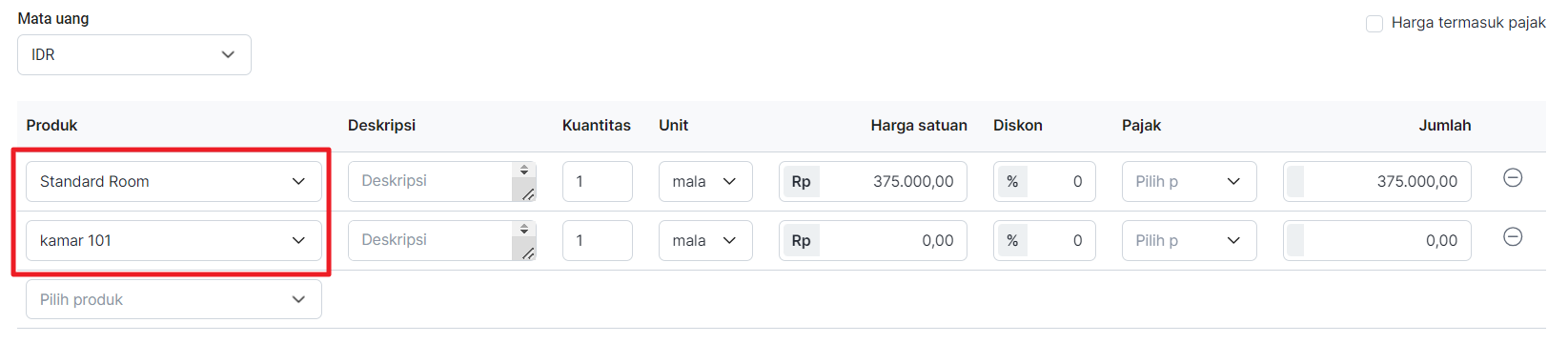Screen dimensions: 1568x343
Task: Open the Standard Room product dropdown
Action: click(x=173, y=181)
